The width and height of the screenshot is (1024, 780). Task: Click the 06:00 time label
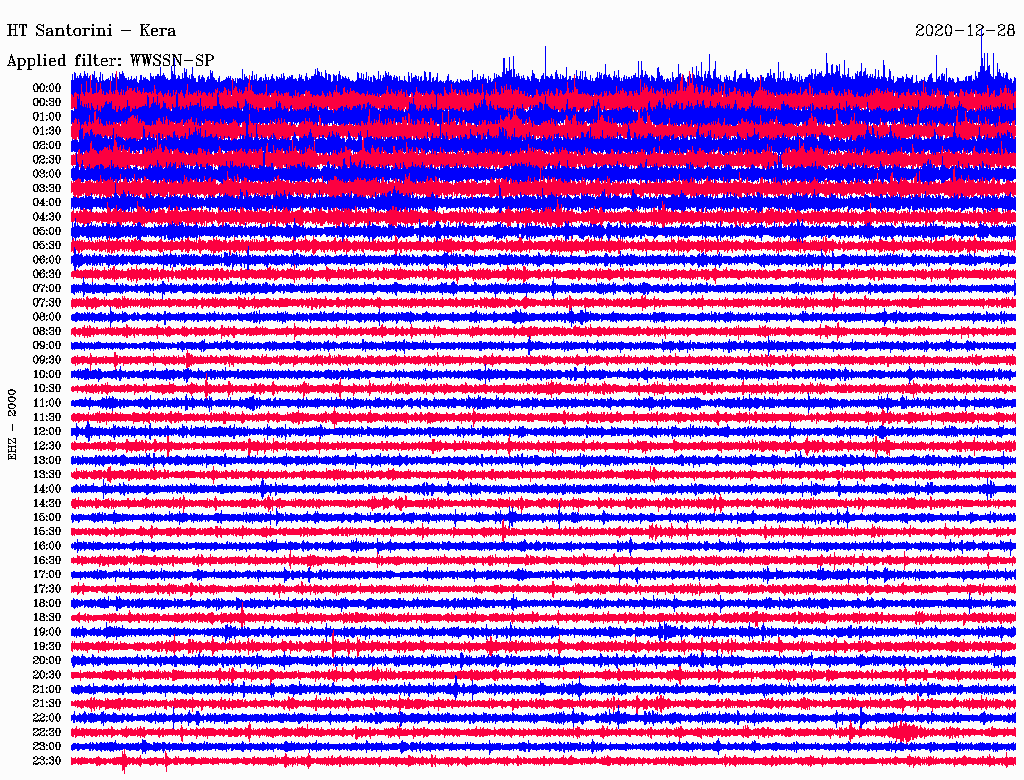pos(47,260)
